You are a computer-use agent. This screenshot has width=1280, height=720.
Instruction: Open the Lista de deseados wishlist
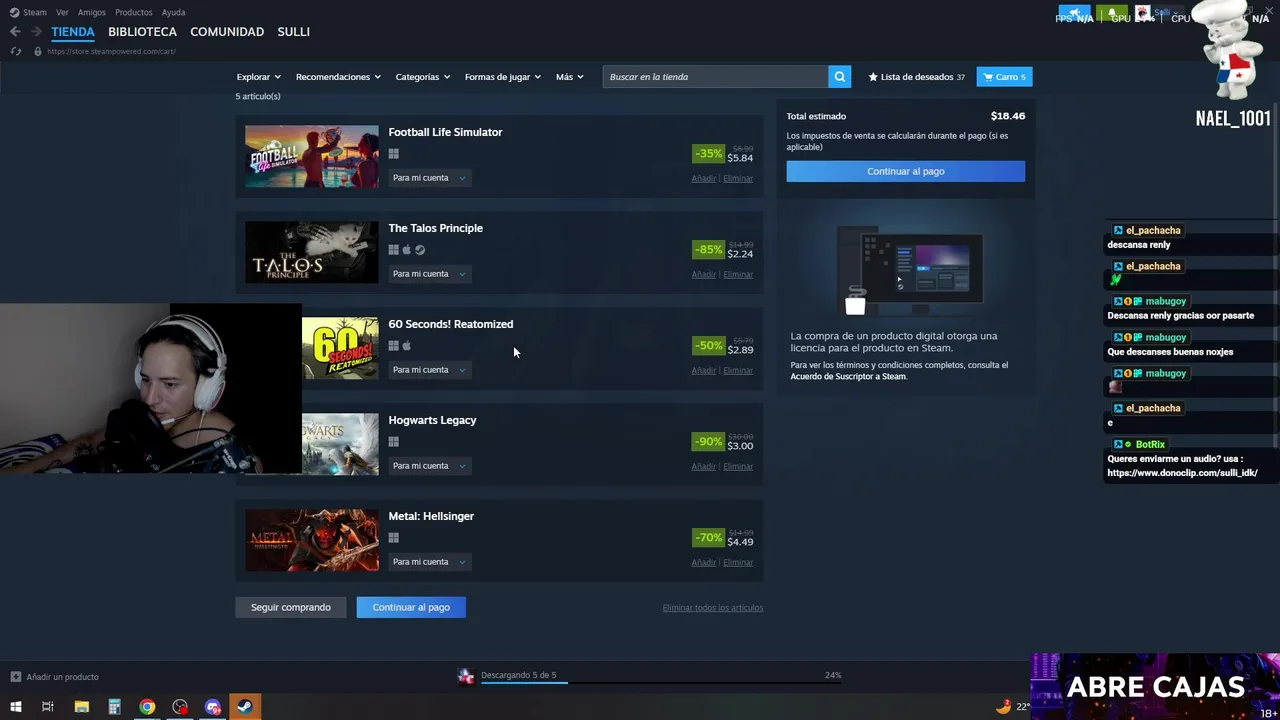click(x=917, y=77)
